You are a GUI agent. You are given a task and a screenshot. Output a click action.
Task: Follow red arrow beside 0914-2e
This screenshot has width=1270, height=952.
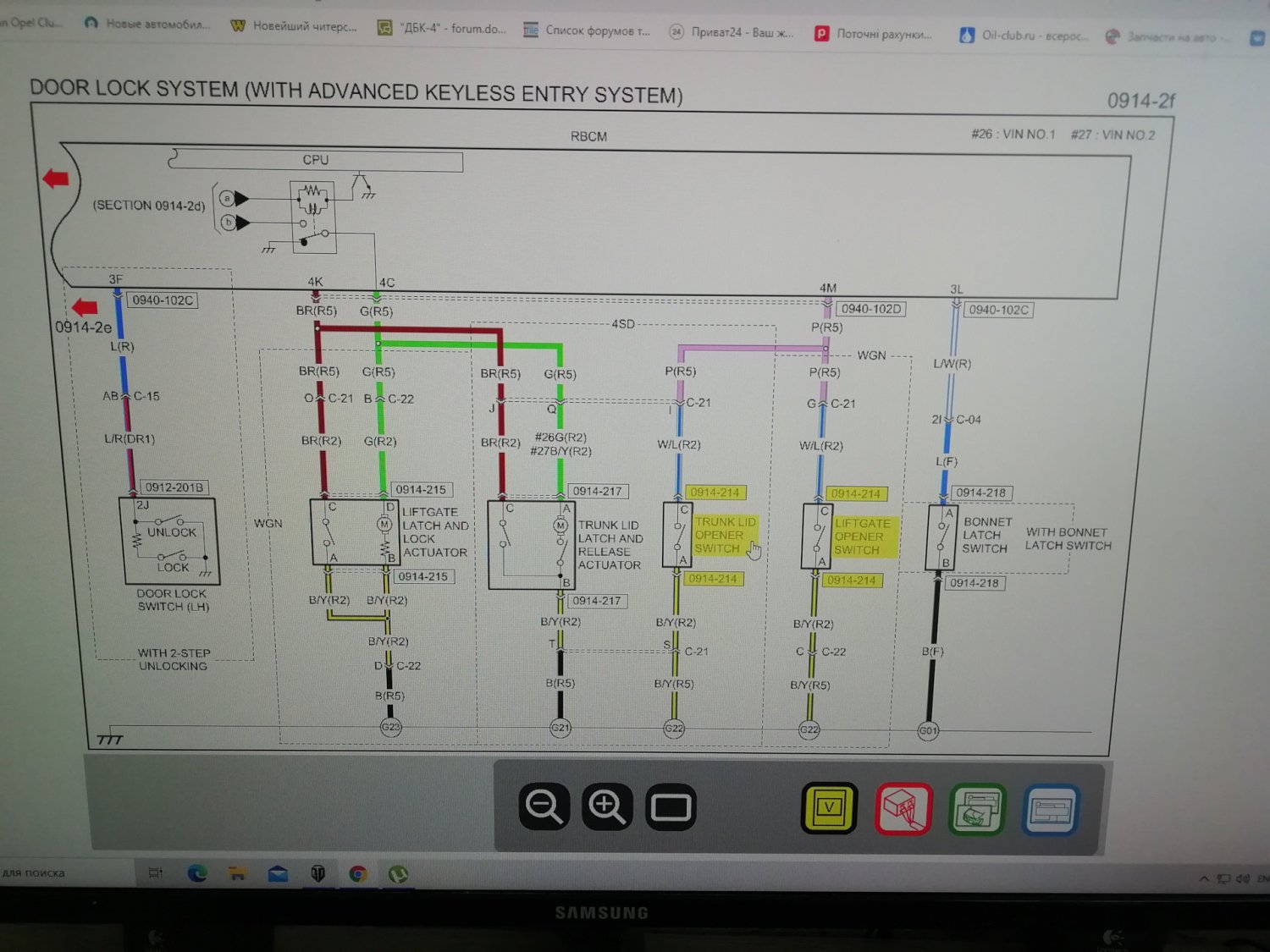(x=84, y=307)
